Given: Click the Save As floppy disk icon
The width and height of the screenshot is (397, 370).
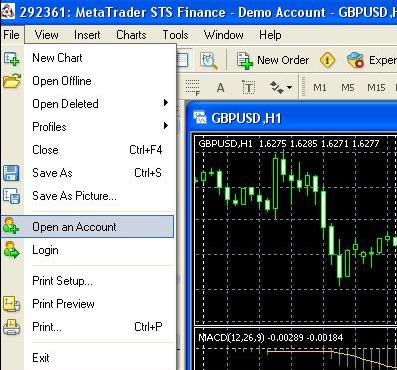Looking at the screenshot, I should (x=11, y=173).
